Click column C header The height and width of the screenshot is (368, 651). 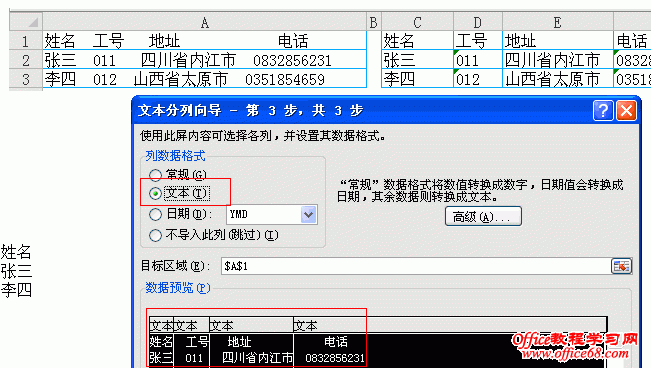click(x=417, y=22)
